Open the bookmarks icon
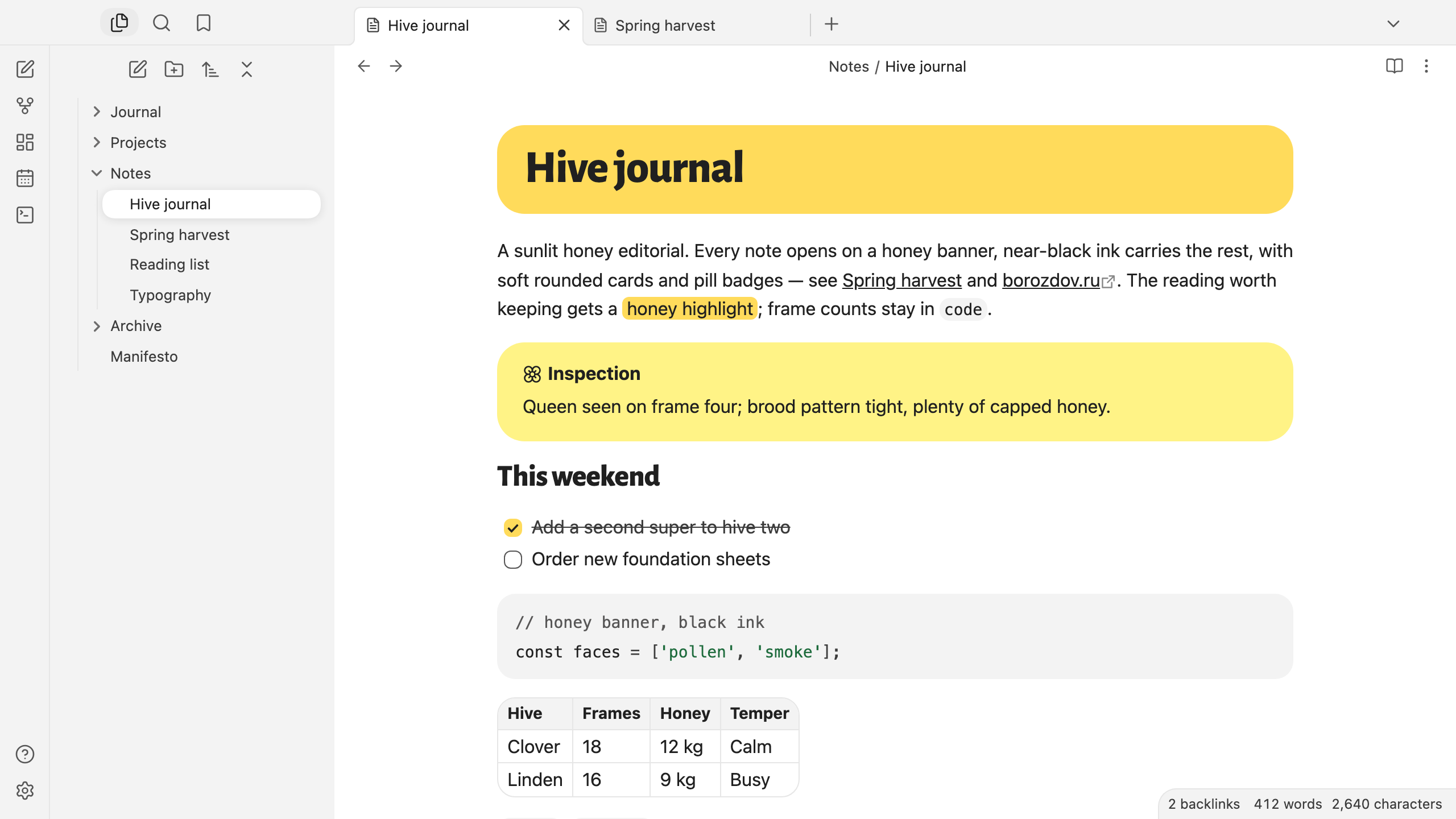1456x819 pixels. 203,23
